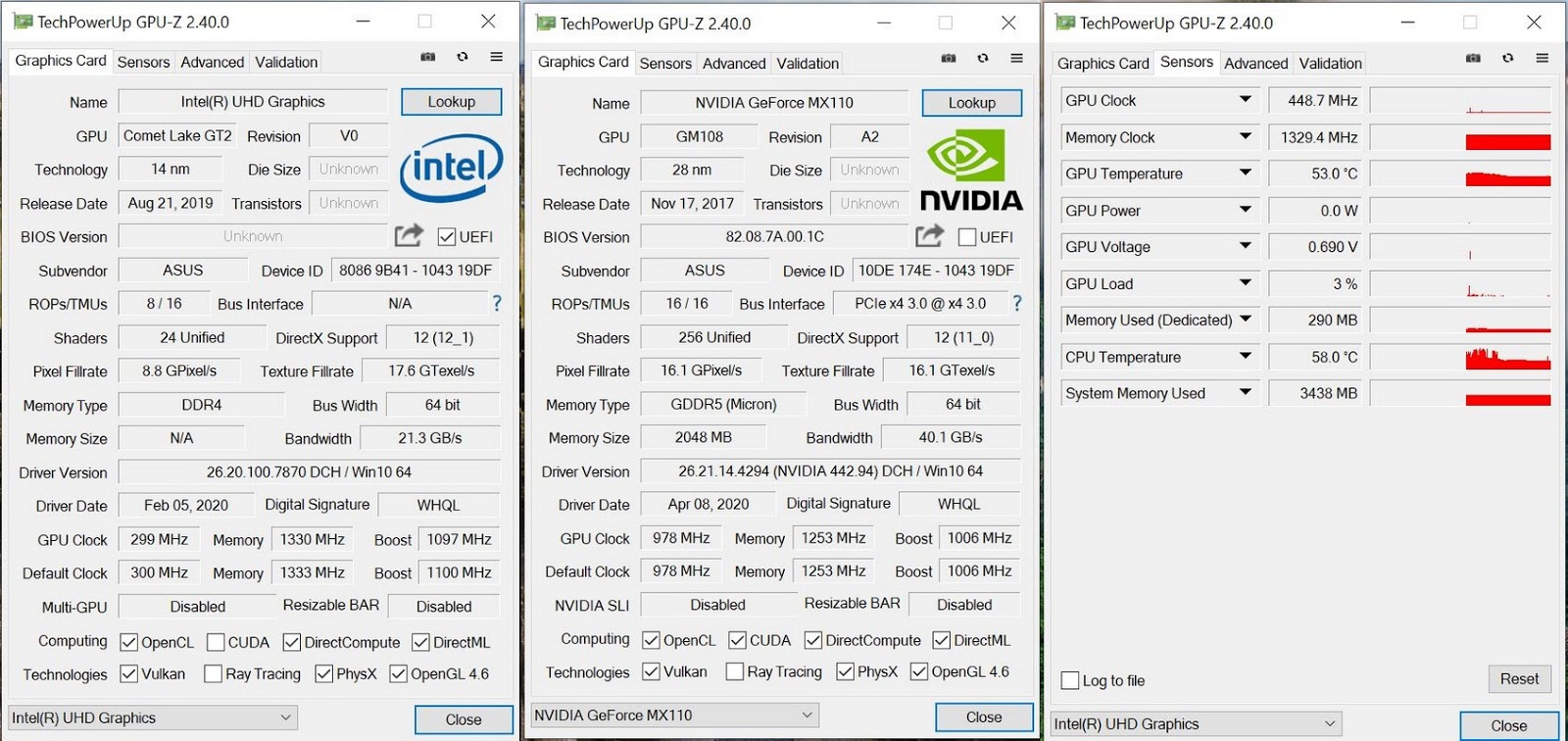Screen dimensions: 1568x741
Task: Click Close button in NVIDIA window
Action: [x=984, y=717]
